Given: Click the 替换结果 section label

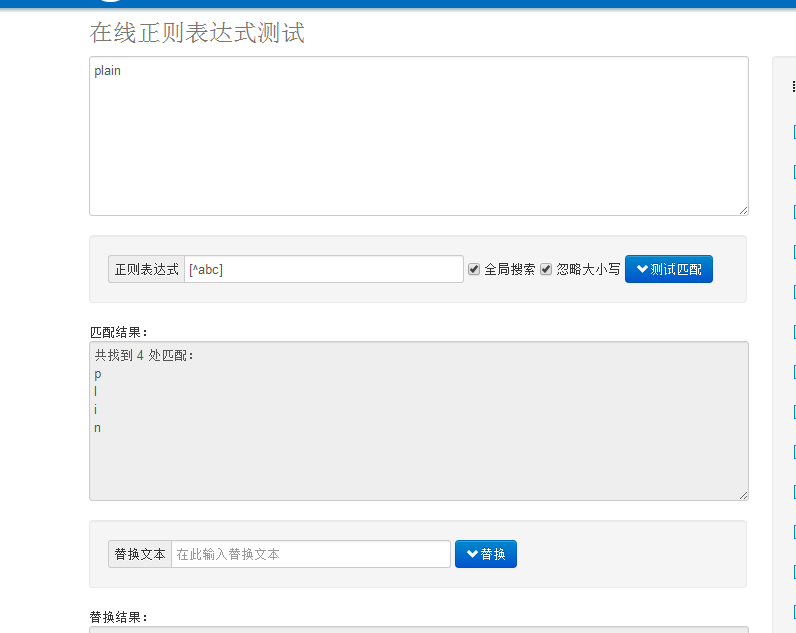Looking at the screenshot, I should point(118,617).
